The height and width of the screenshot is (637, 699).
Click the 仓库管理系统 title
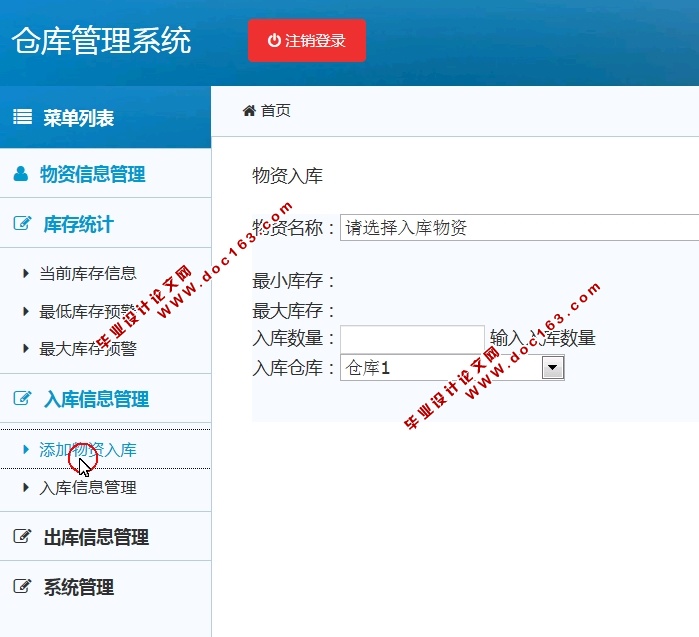pyautogui.click(x=102, y=40)
